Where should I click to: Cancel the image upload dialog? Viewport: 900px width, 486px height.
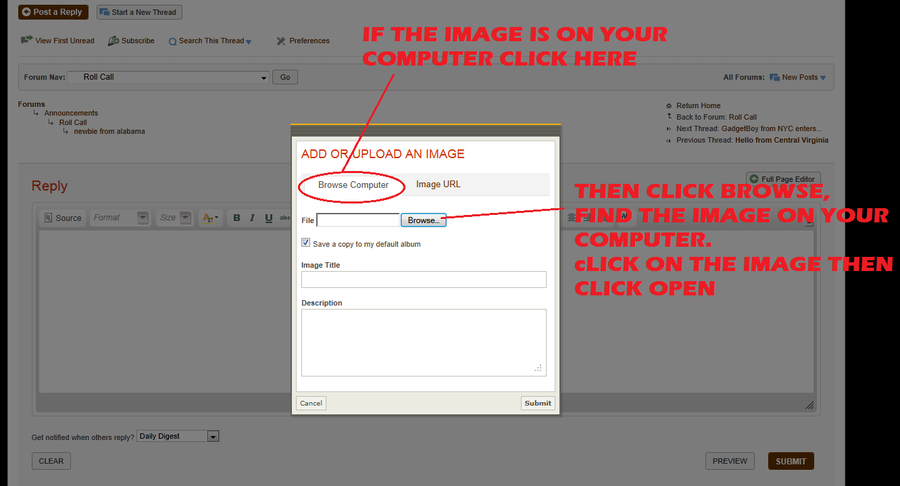tap(311, 403)
